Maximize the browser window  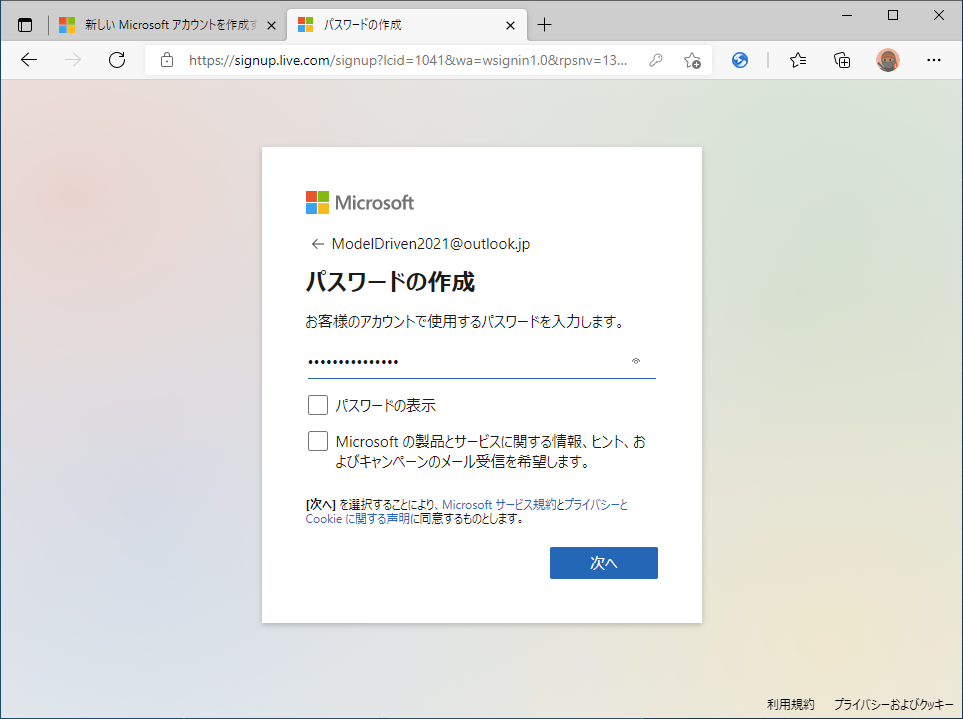point(893,15)
